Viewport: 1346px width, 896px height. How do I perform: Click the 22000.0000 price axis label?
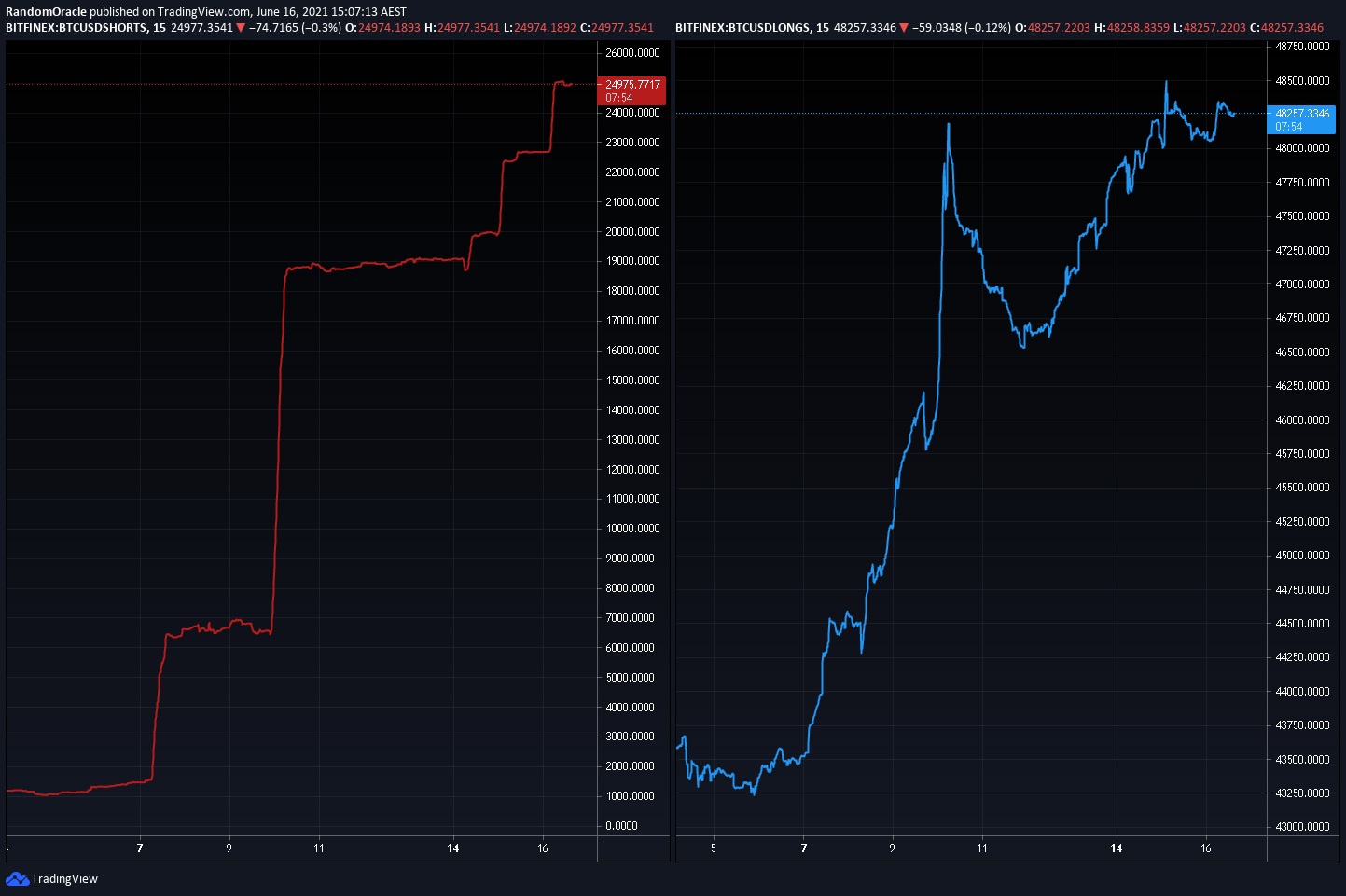[x=632, y=172]
